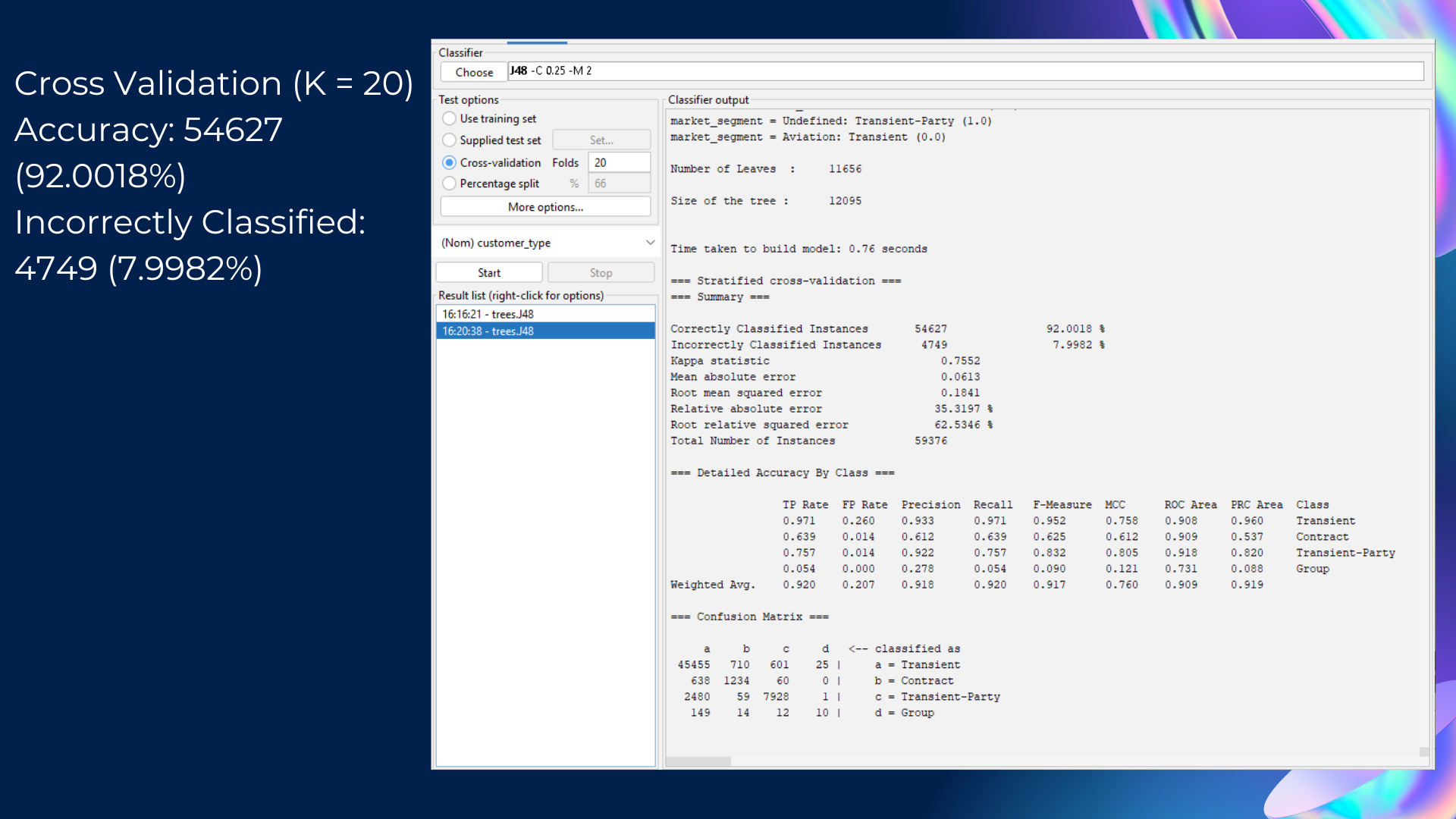Image resolution: width=1456 pixels, height=819 pixels.
Task: Select result 16:20:38 - trees.J48
Action: click(x=545, y=331)
